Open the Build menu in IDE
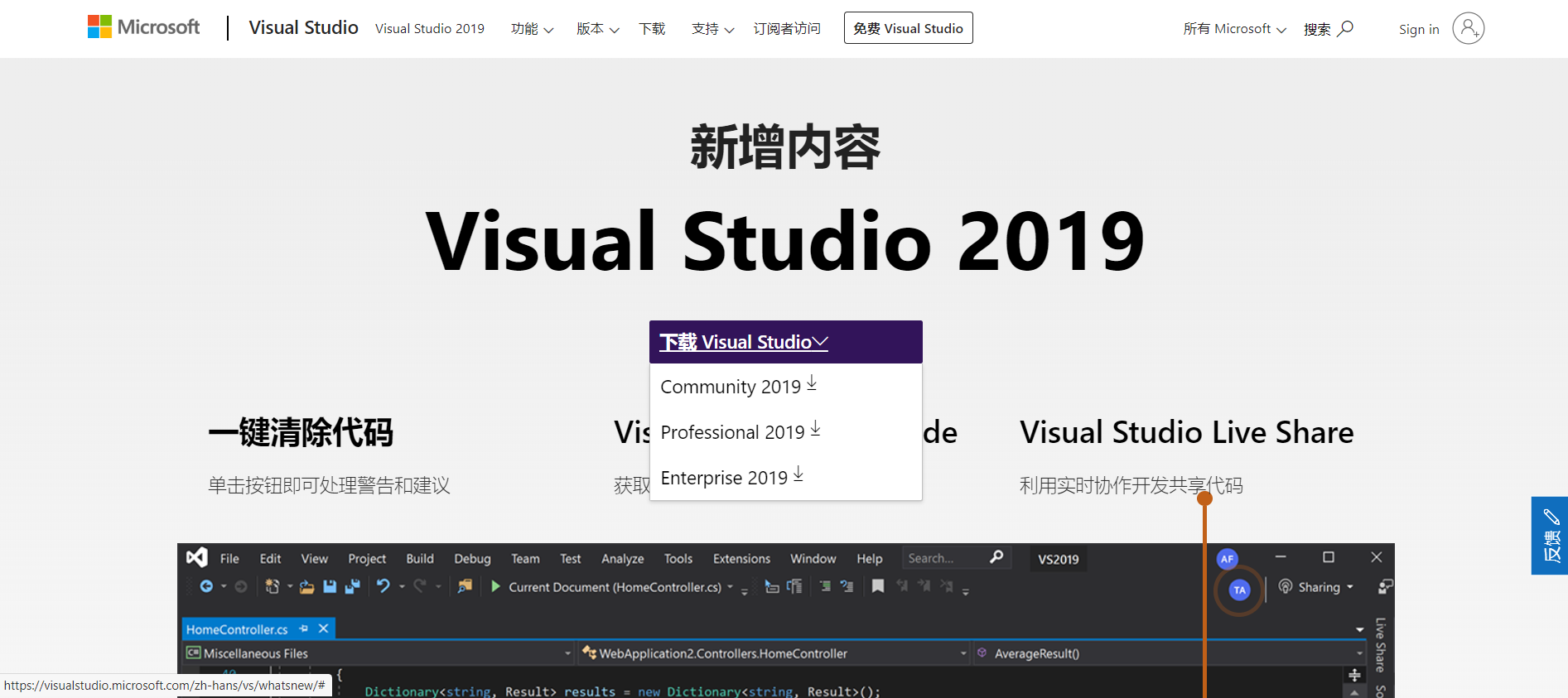Viewport: 1568px width, 698px height. pyautogui.click(x=420, y=558)
